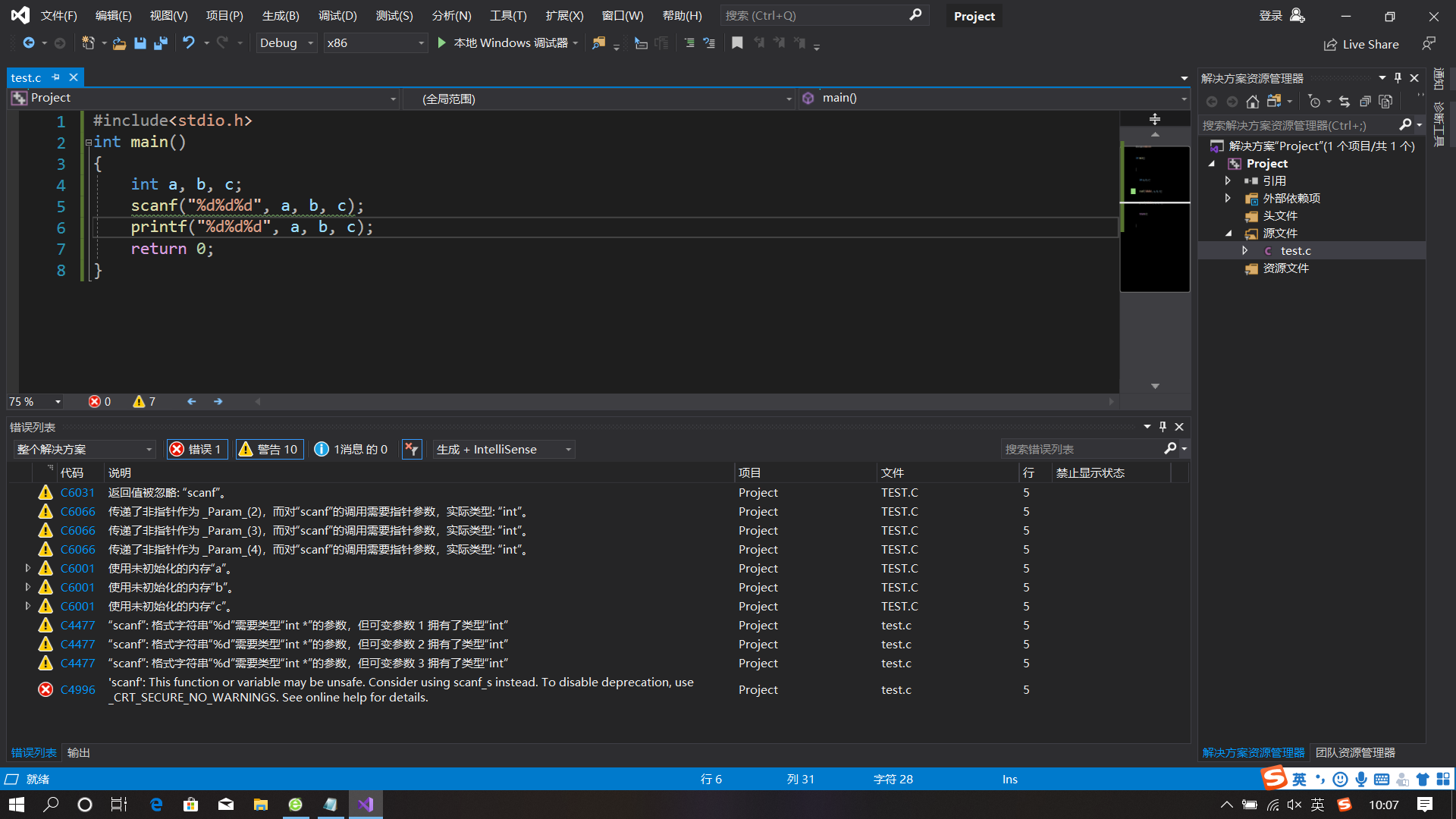Click the Find in Files icon

pos(598,43)
